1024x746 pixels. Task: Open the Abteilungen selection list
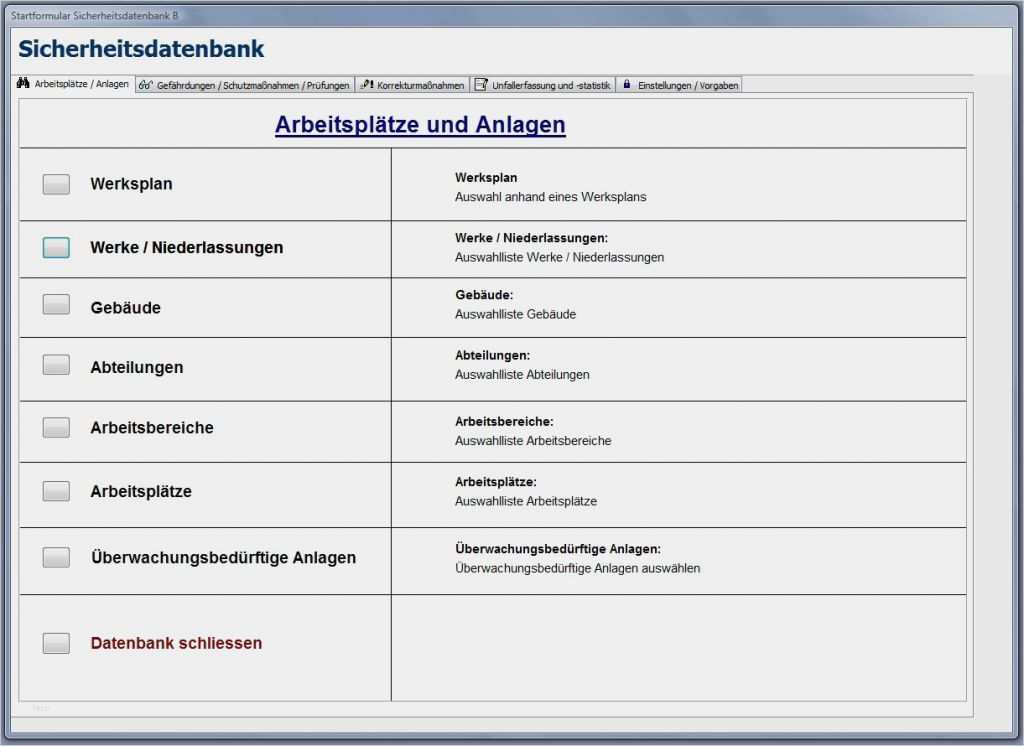tap(55, 367)
